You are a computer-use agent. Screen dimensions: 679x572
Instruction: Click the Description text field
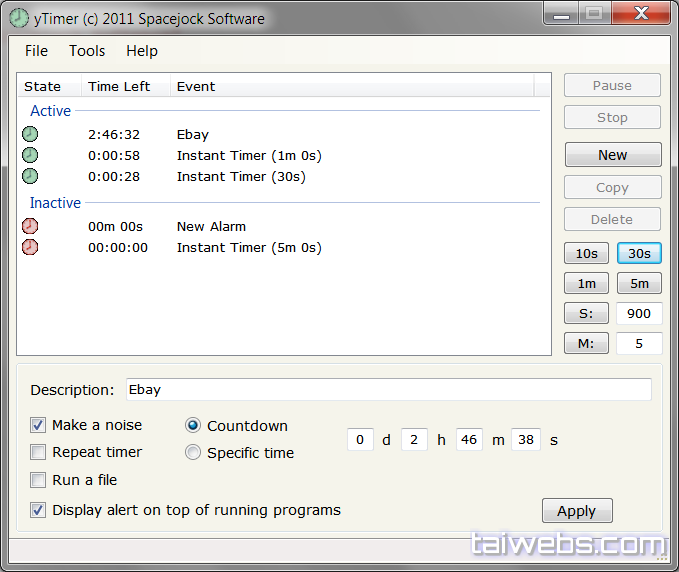pyautogui.click(x=388, y=390)
